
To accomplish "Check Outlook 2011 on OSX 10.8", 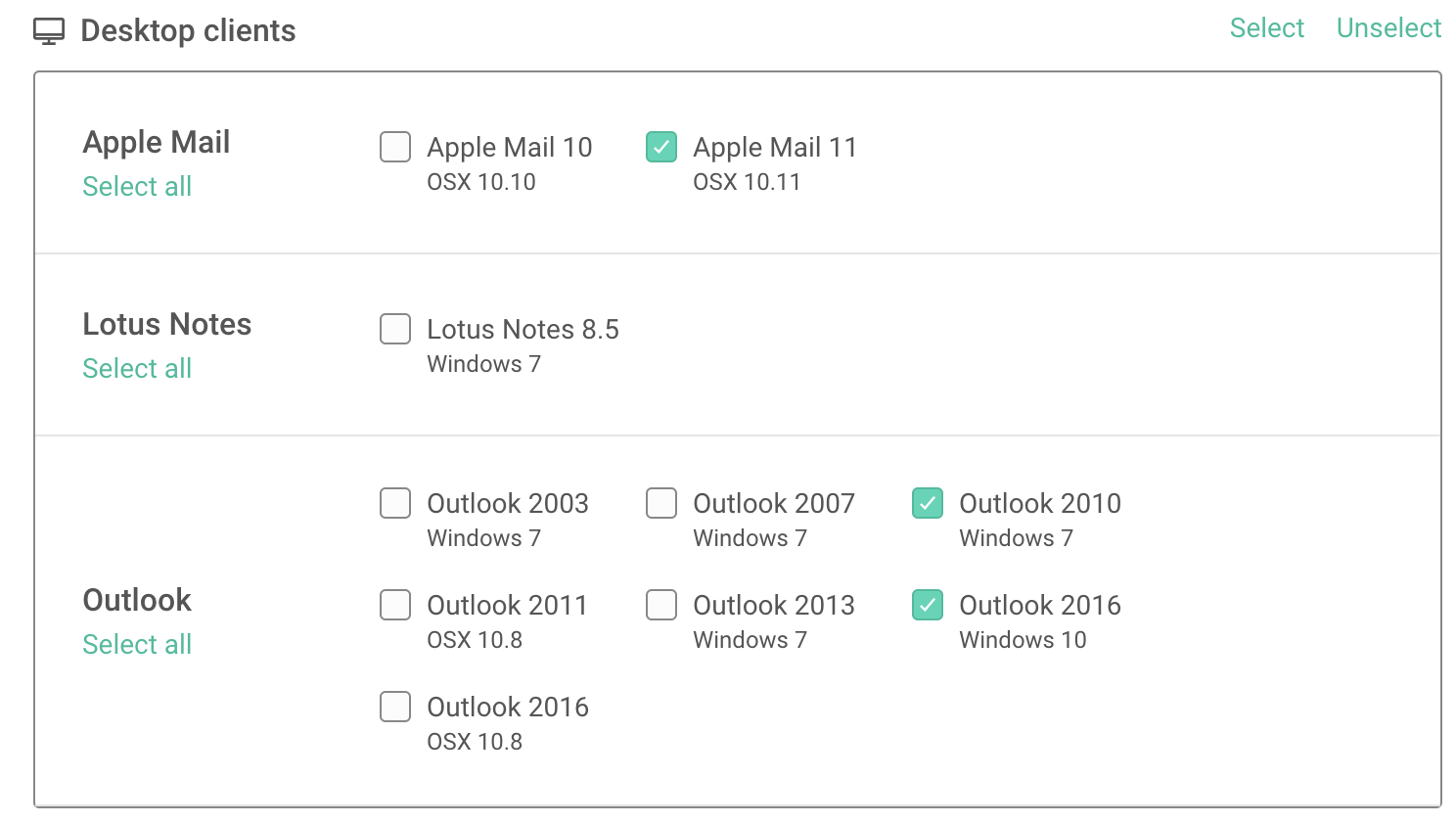I will [x=395, y=605].
